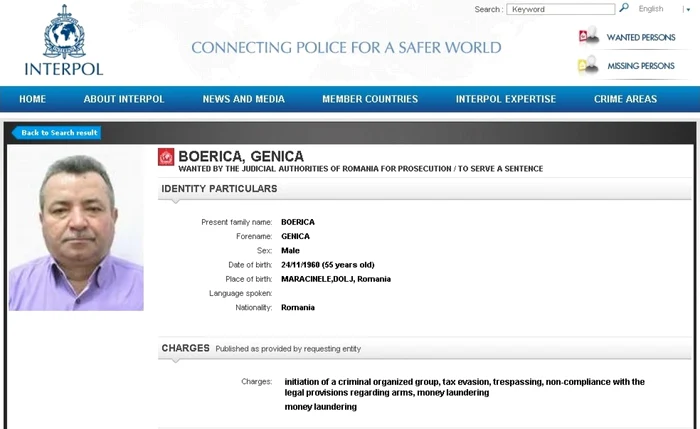This screenshot has width=700, height=429.
Task: Click the Language spoken label
Action: [241, 293]
